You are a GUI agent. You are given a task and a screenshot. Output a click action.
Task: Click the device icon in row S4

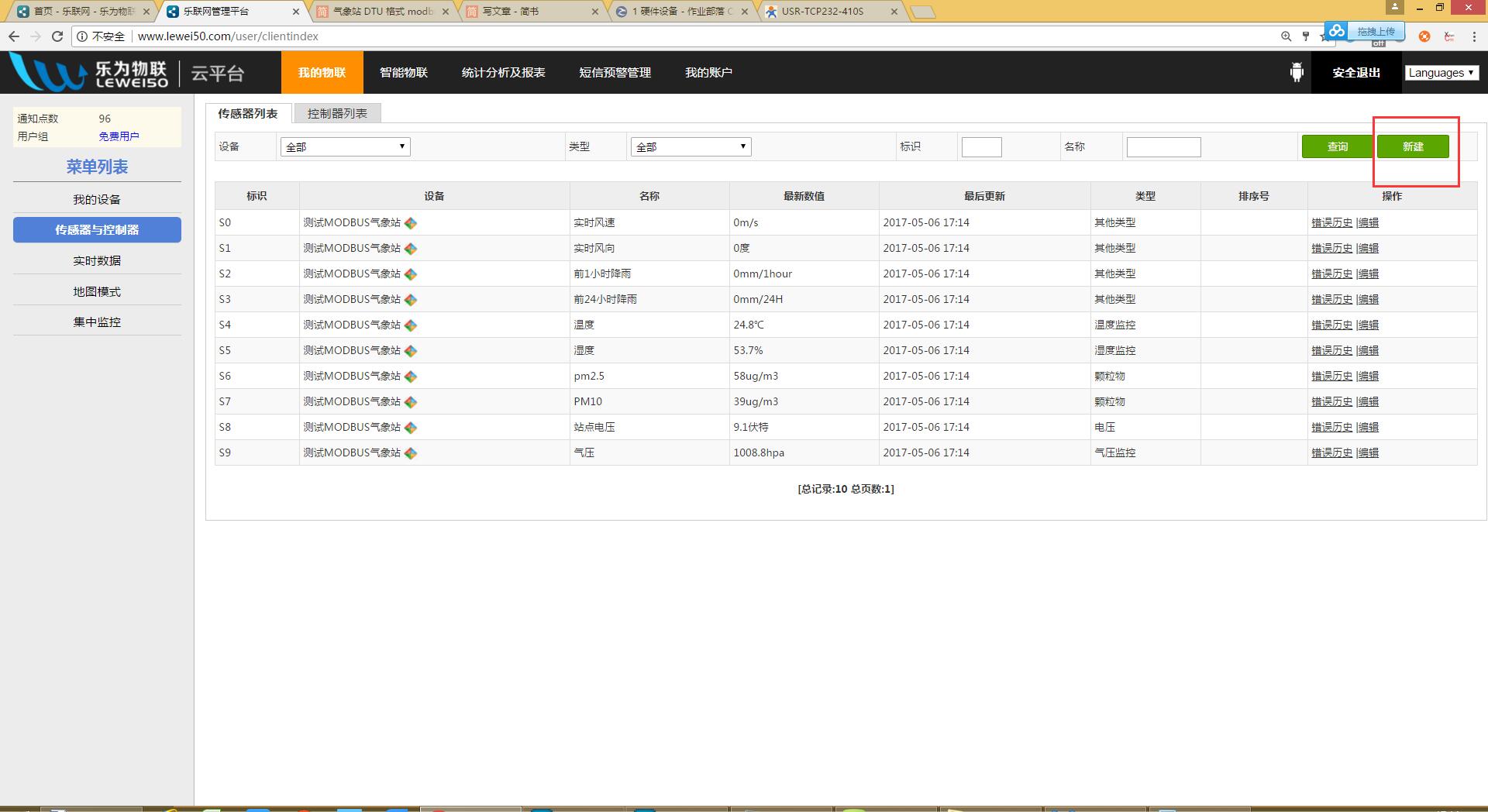411,325
